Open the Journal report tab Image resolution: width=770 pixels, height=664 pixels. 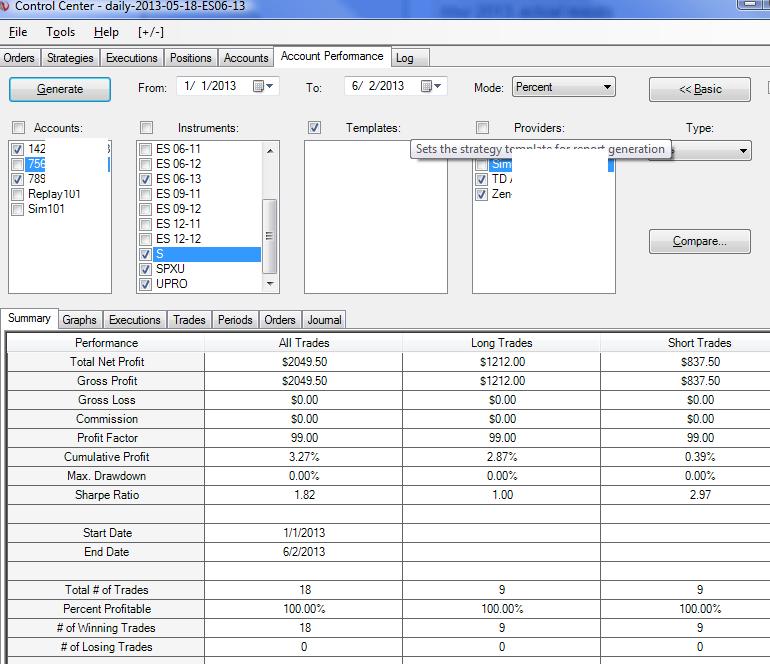click(324, 320)
